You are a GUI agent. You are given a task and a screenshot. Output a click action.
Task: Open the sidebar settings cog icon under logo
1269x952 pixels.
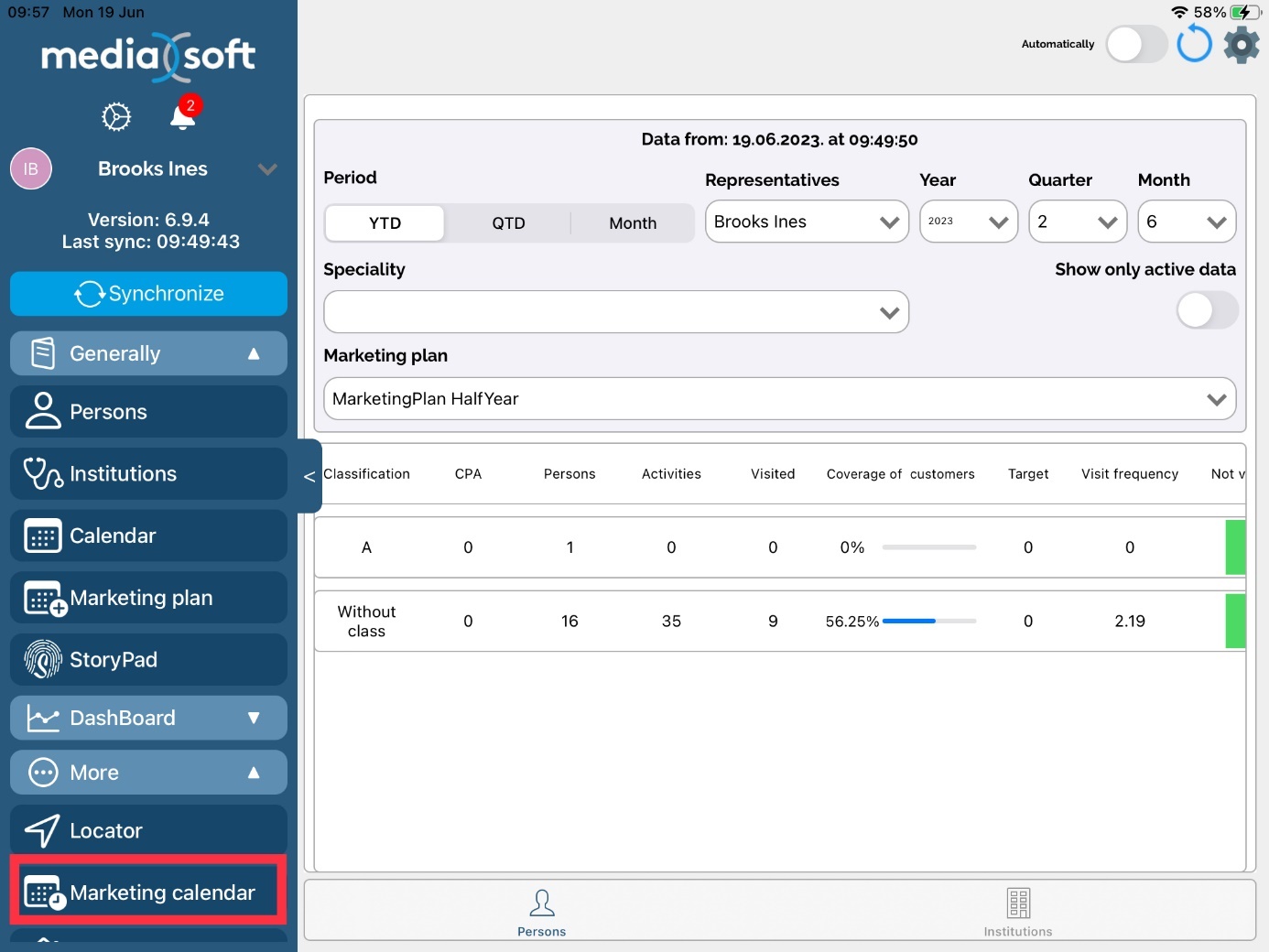116,117
